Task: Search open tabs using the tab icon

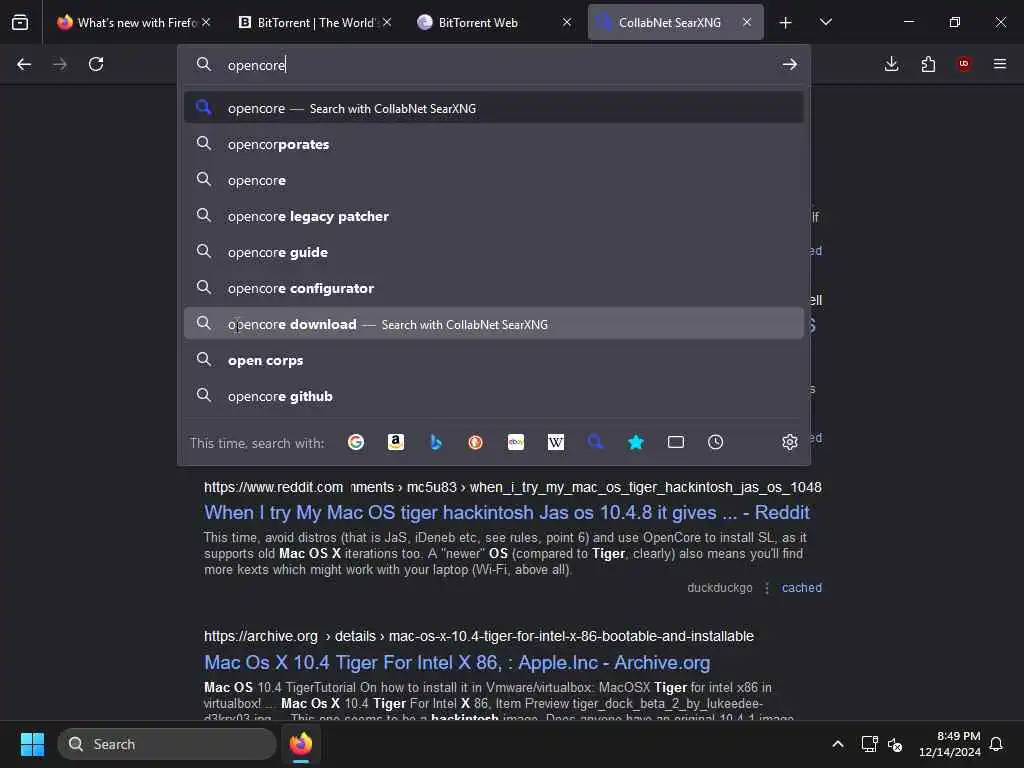Action: (676, 442)
